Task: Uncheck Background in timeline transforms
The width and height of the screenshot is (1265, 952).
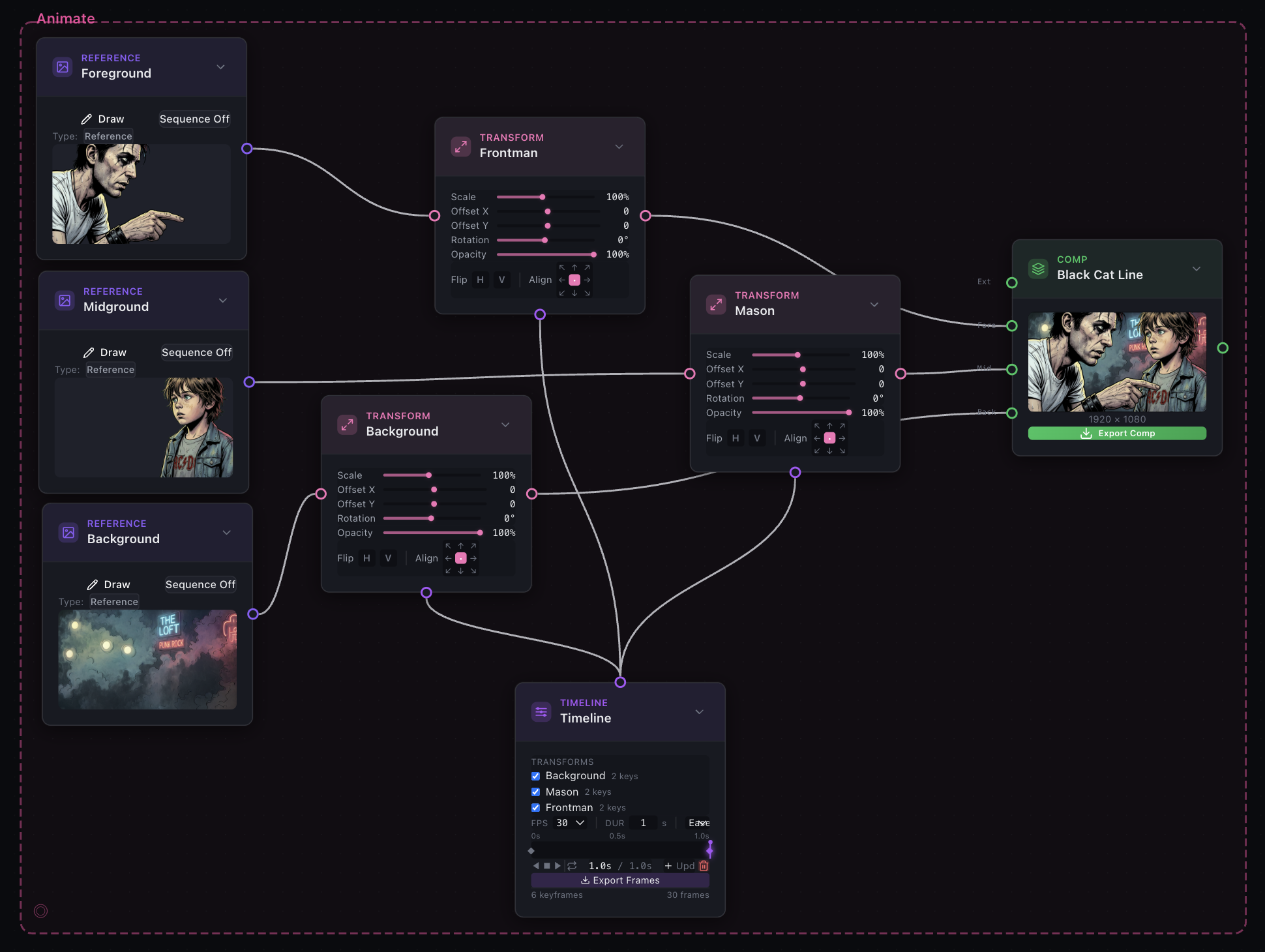Action: coord(535,776)
